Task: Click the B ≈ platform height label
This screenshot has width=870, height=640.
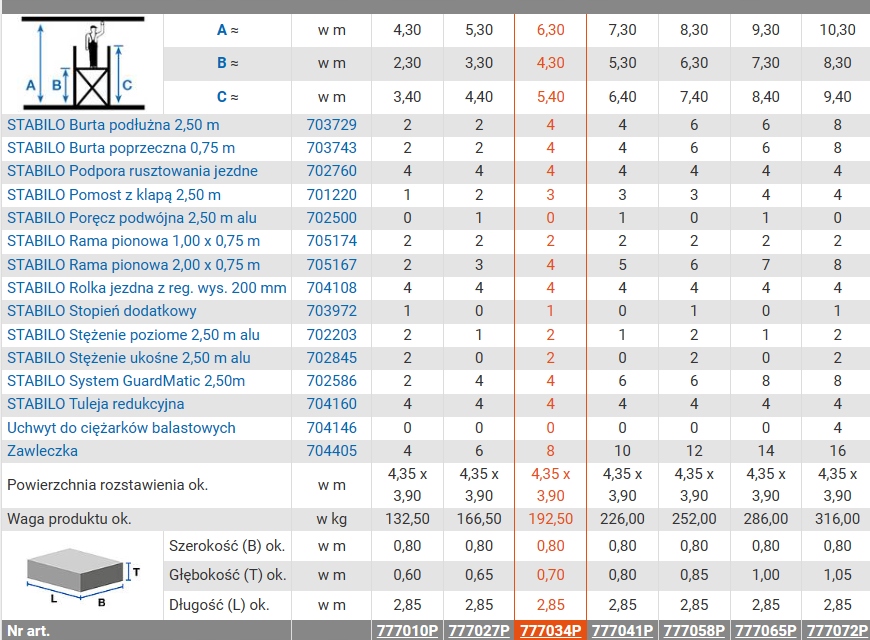Action: pyautogui.click(x=227, y=63)
